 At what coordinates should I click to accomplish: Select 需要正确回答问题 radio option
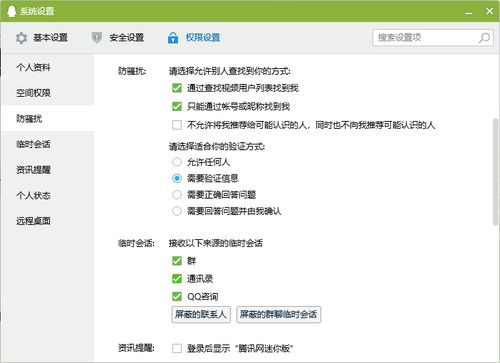point(177,194)
